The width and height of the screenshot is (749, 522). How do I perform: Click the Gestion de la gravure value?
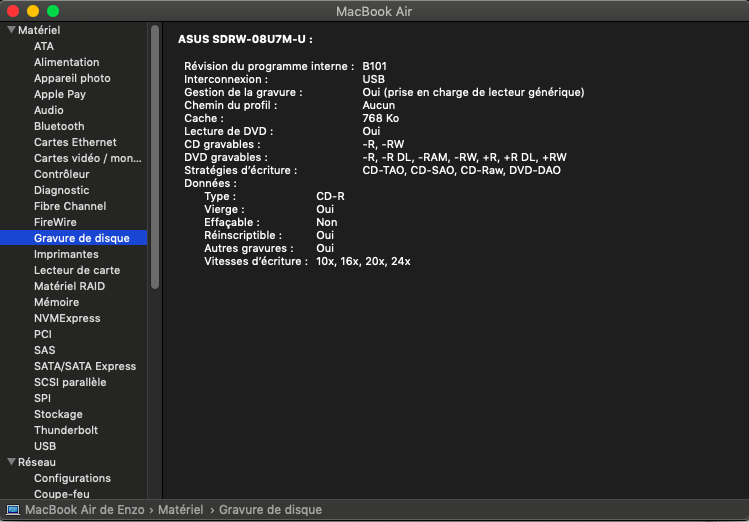pos(473,92)
